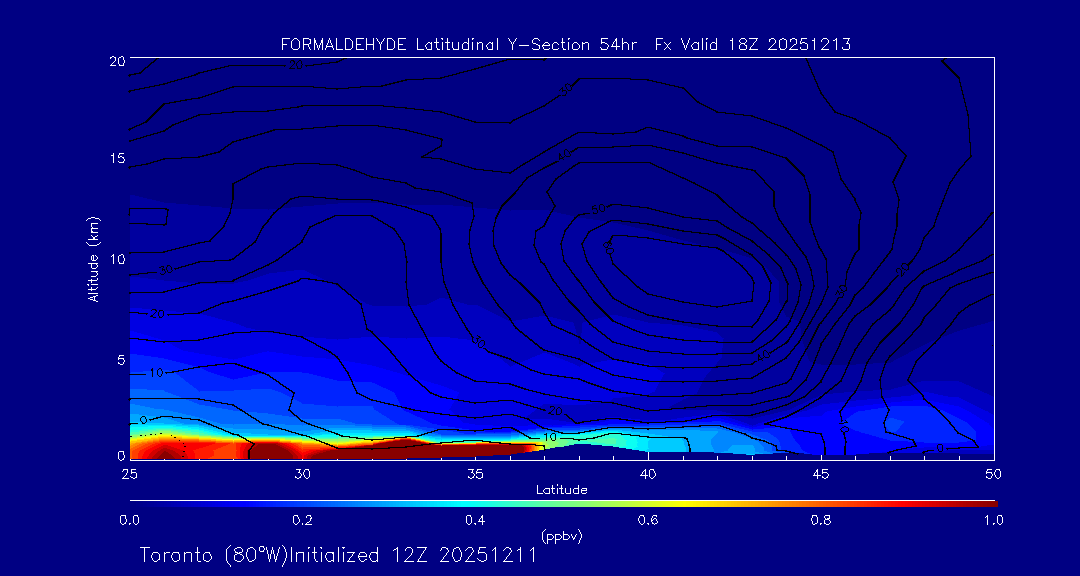Click the latitude tick label '40'
This screenshot has width=1080, height=576.
pos(648,474)
